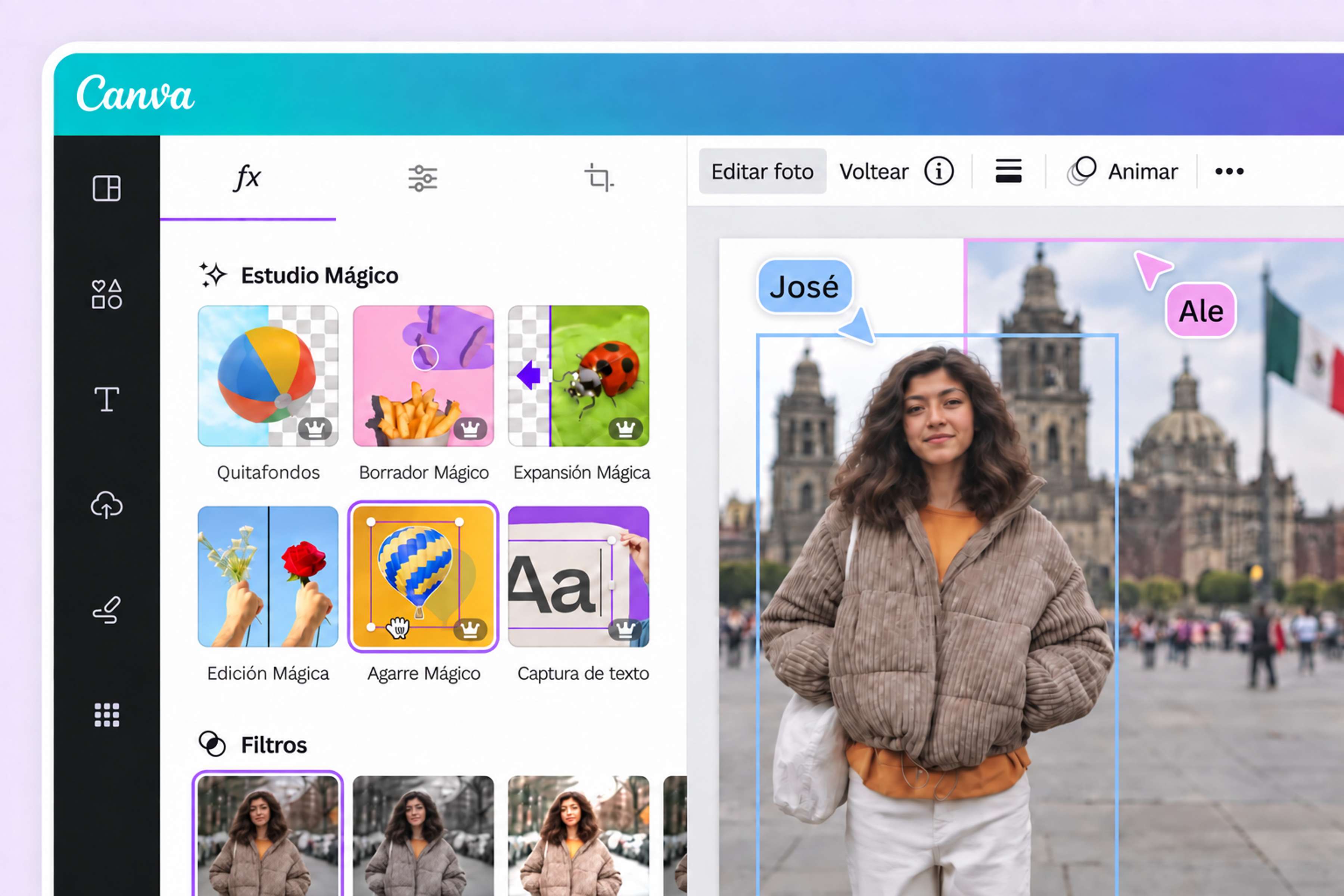1344x896 pixels.
Task: Click the Filtros heading
Action: (x=274, y=745)
